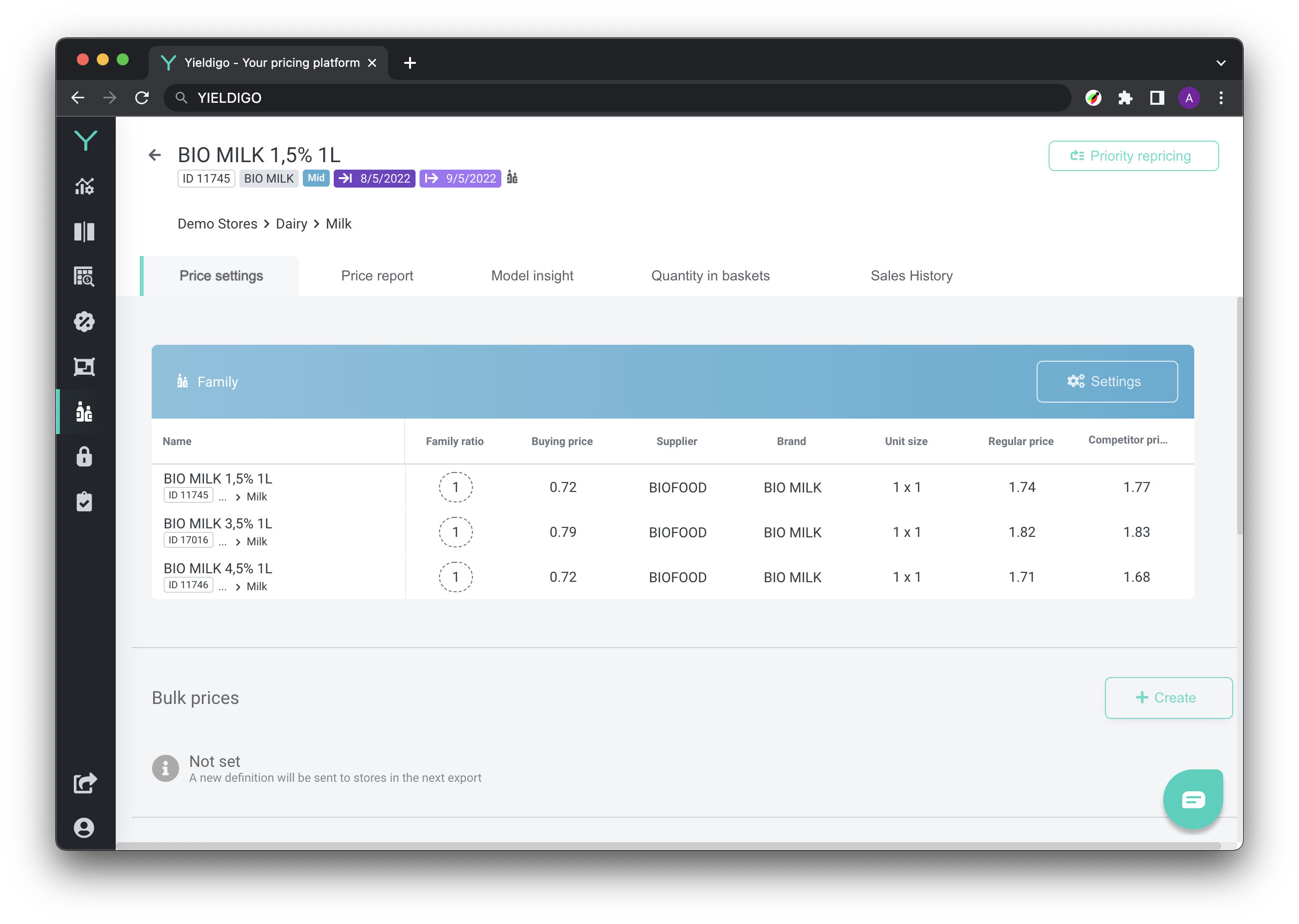Expand the tab search chevron

1221,62
